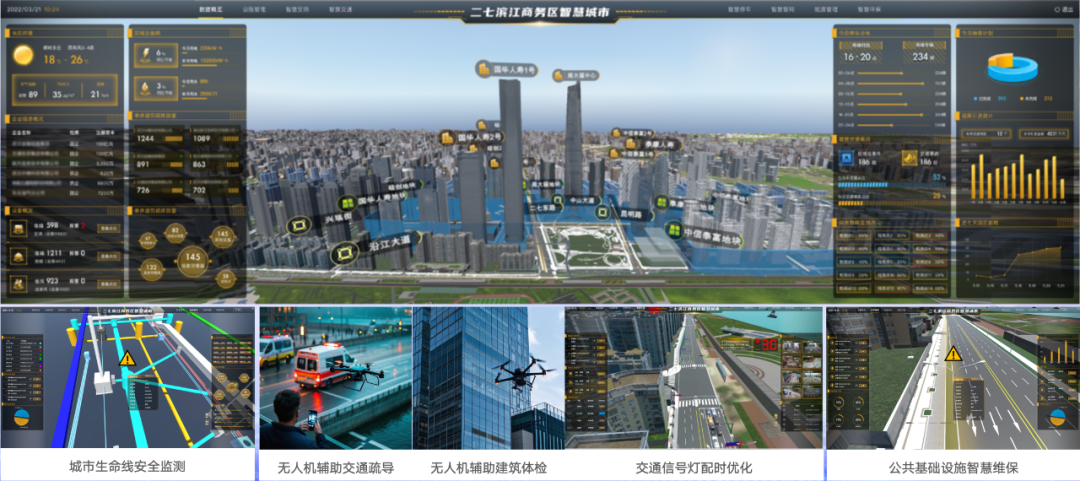Click the 国华人寿地块 green plot icon
The height and width of the screenshot is (481, 1080).
click(x=347, y=201)
